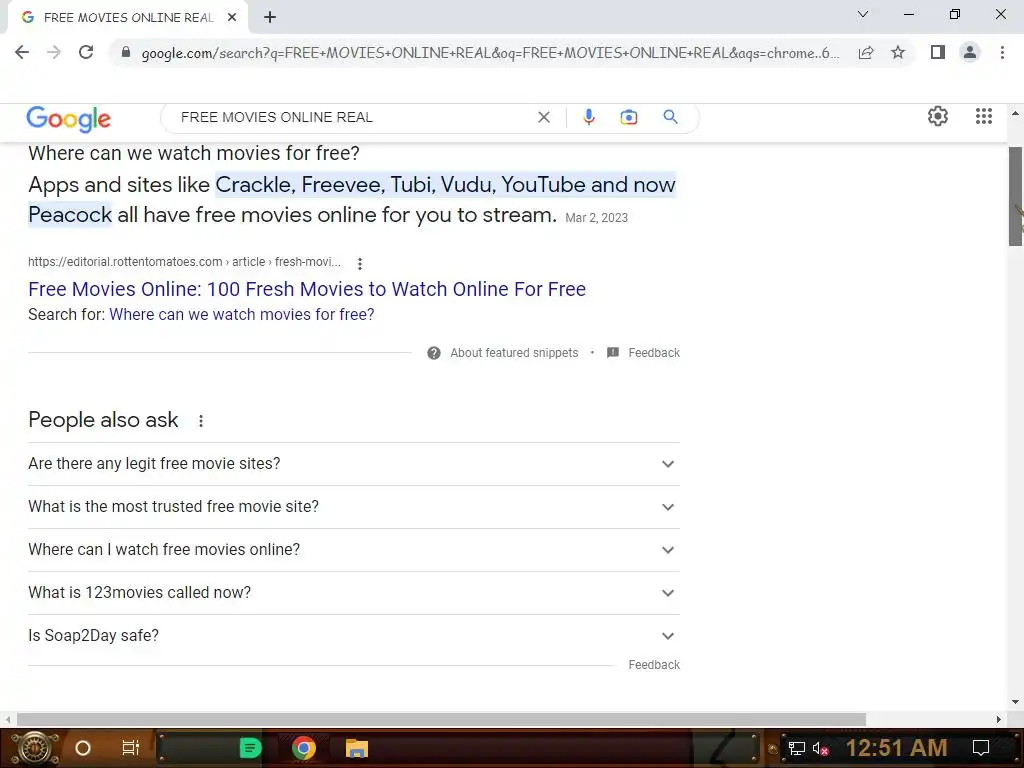Screen dimensions: 1024x768
Task: Open Free Movies Online: 100 Fresh Movies link
Action: point(307,289)
